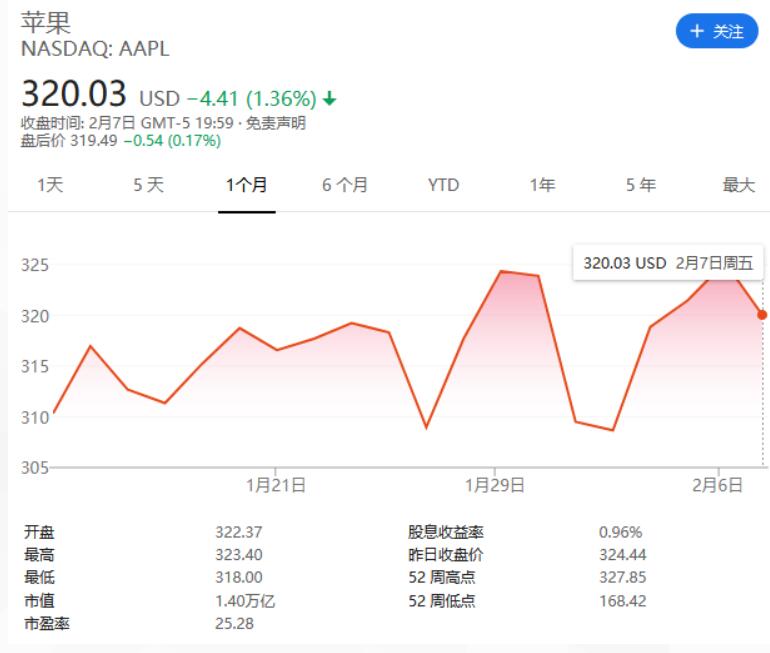Click the blue 关注 follow button
This screenshot has height=653, width=770.
click(716, 31)
